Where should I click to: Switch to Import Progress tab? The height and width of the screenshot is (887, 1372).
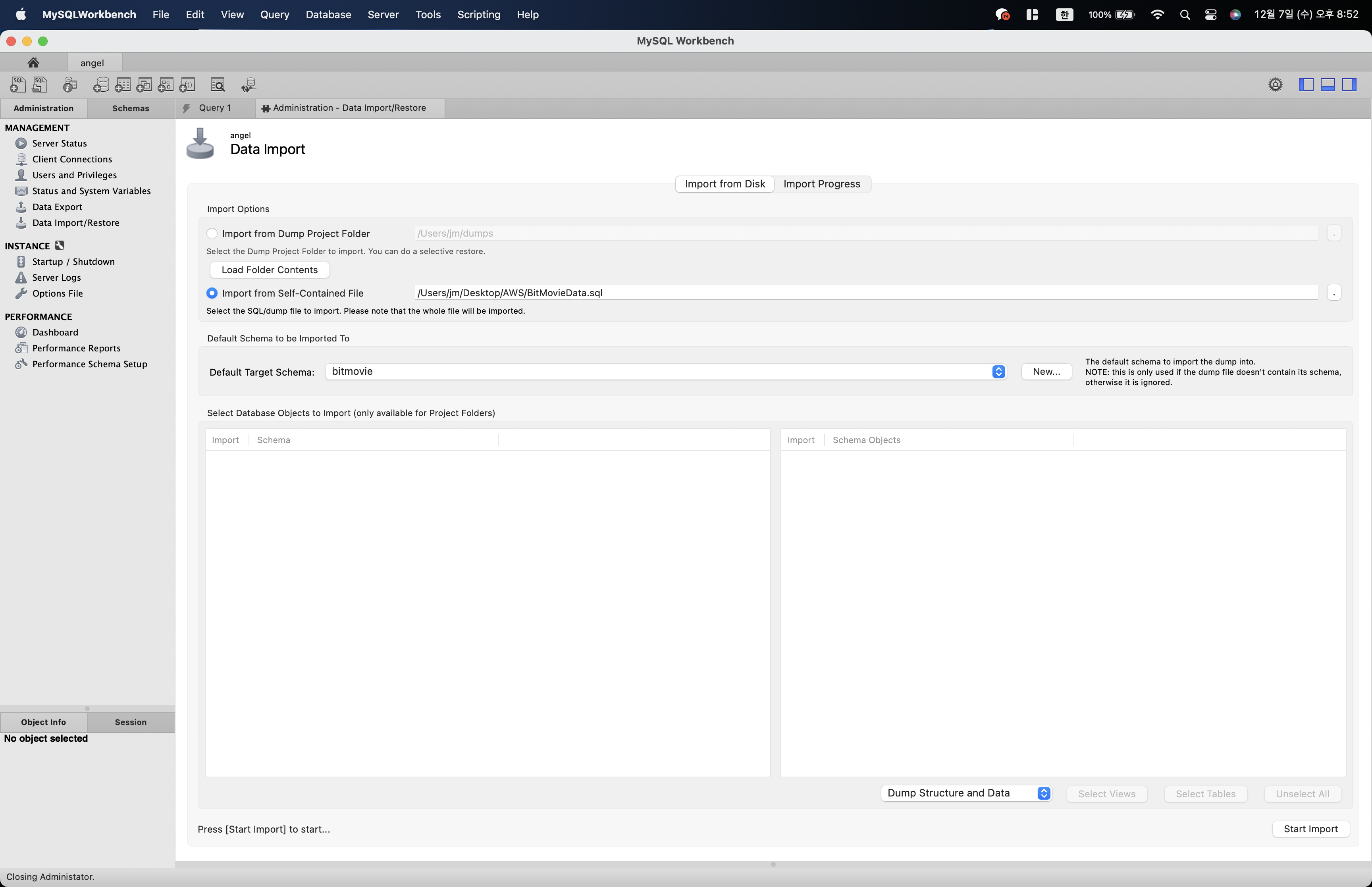coord(821,184)
